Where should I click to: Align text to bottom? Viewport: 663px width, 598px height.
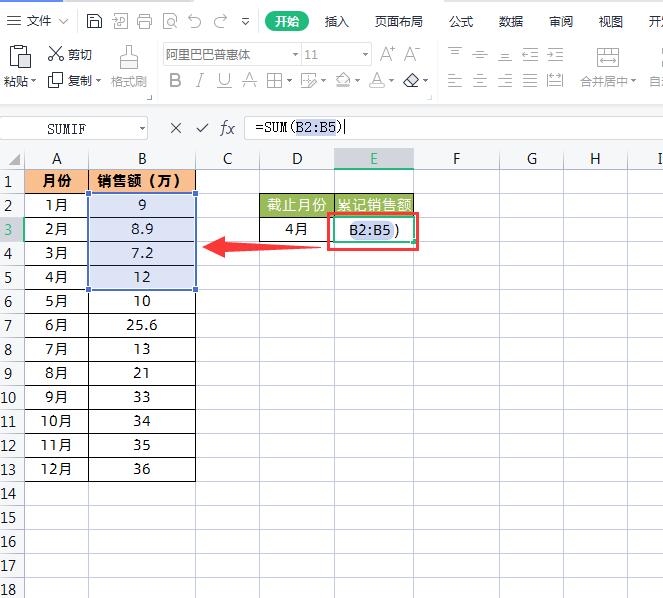click(505, 55)
